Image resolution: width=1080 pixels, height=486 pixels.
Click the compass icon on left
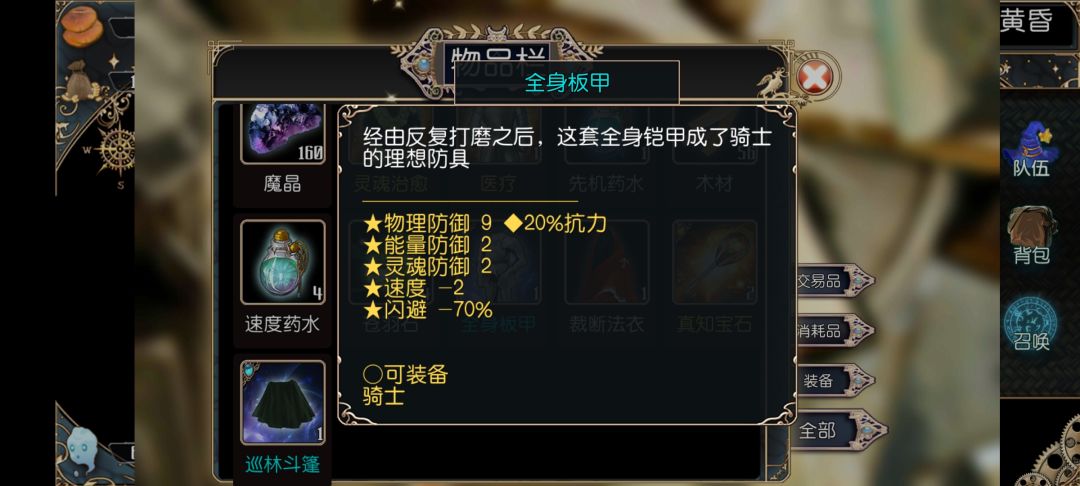(115, 149)
